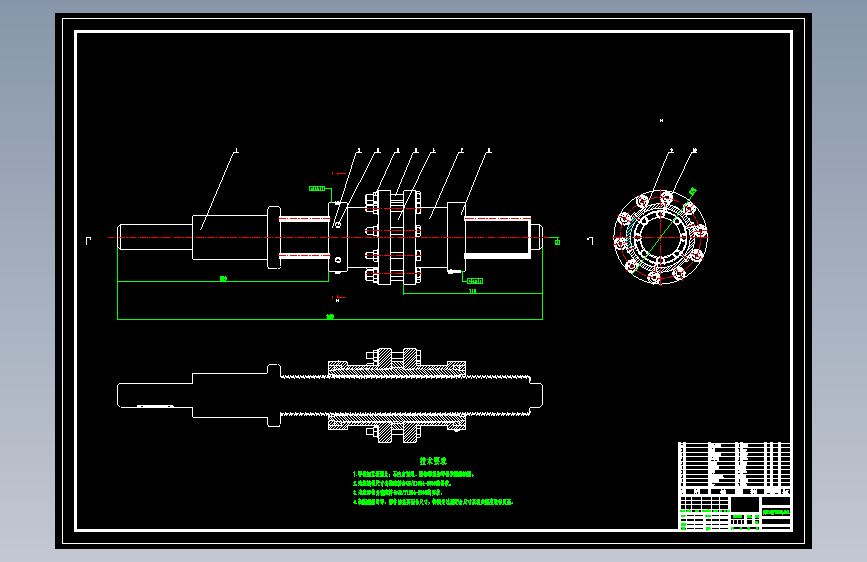Click the green annotation box below the right sleeve

(475, 281)
